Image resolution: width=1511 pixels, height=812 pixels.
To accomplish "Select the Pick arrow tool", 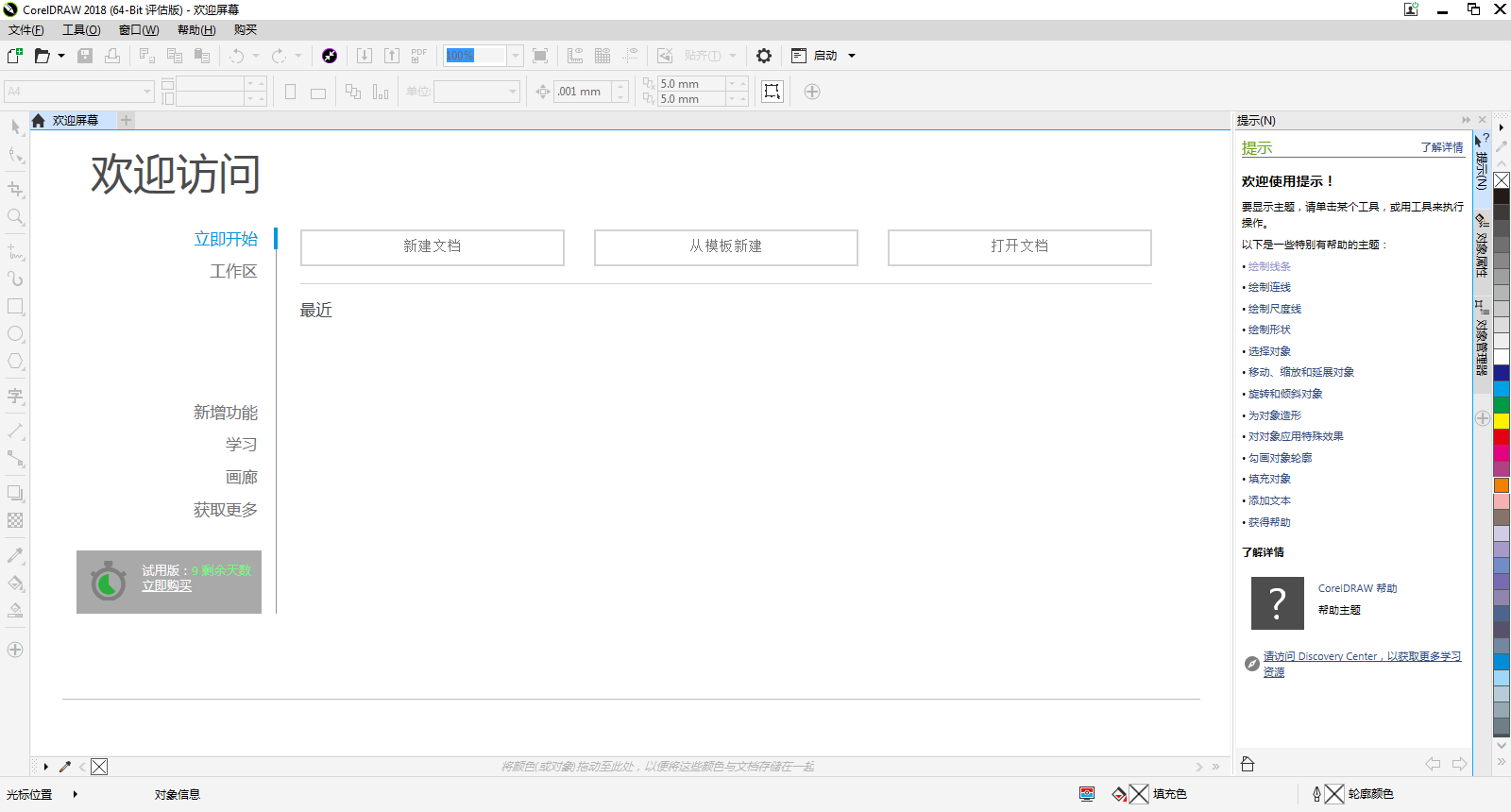I will coord(15,127).
